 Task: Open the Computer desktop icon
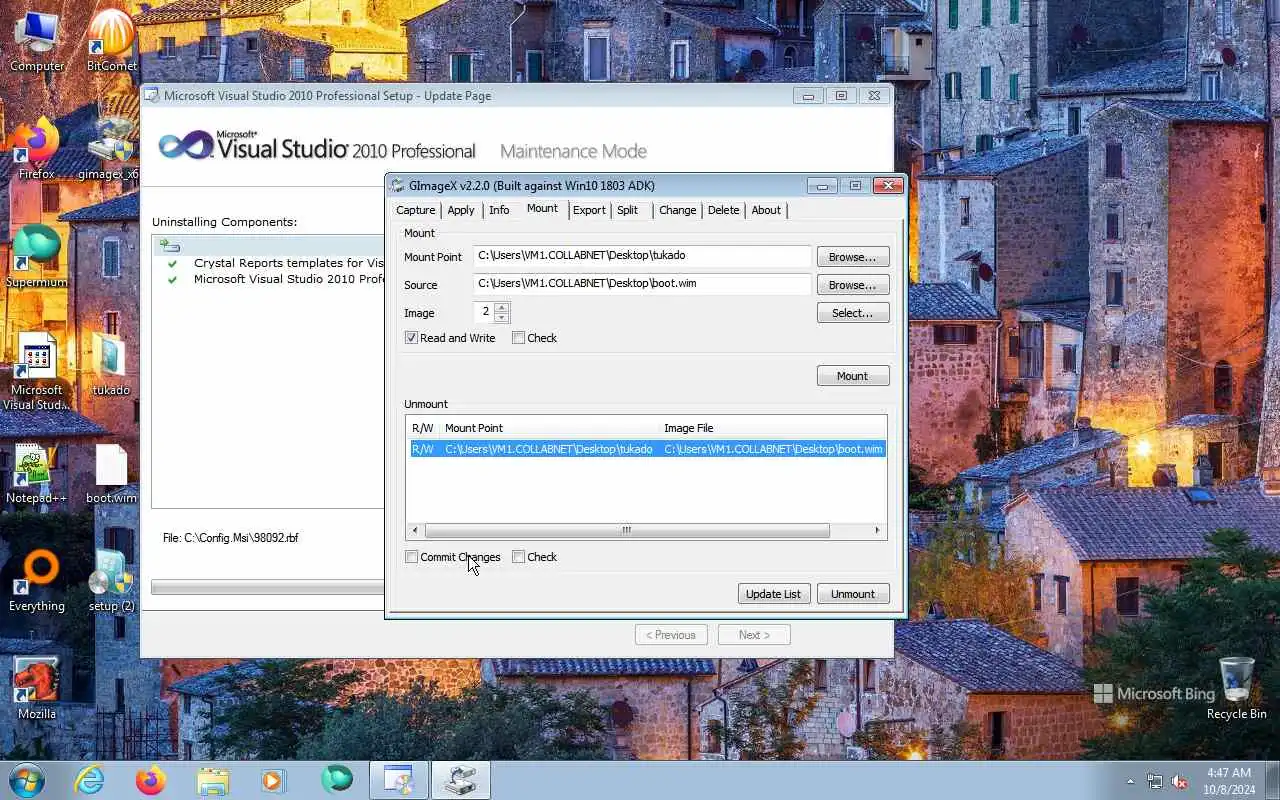37,42
